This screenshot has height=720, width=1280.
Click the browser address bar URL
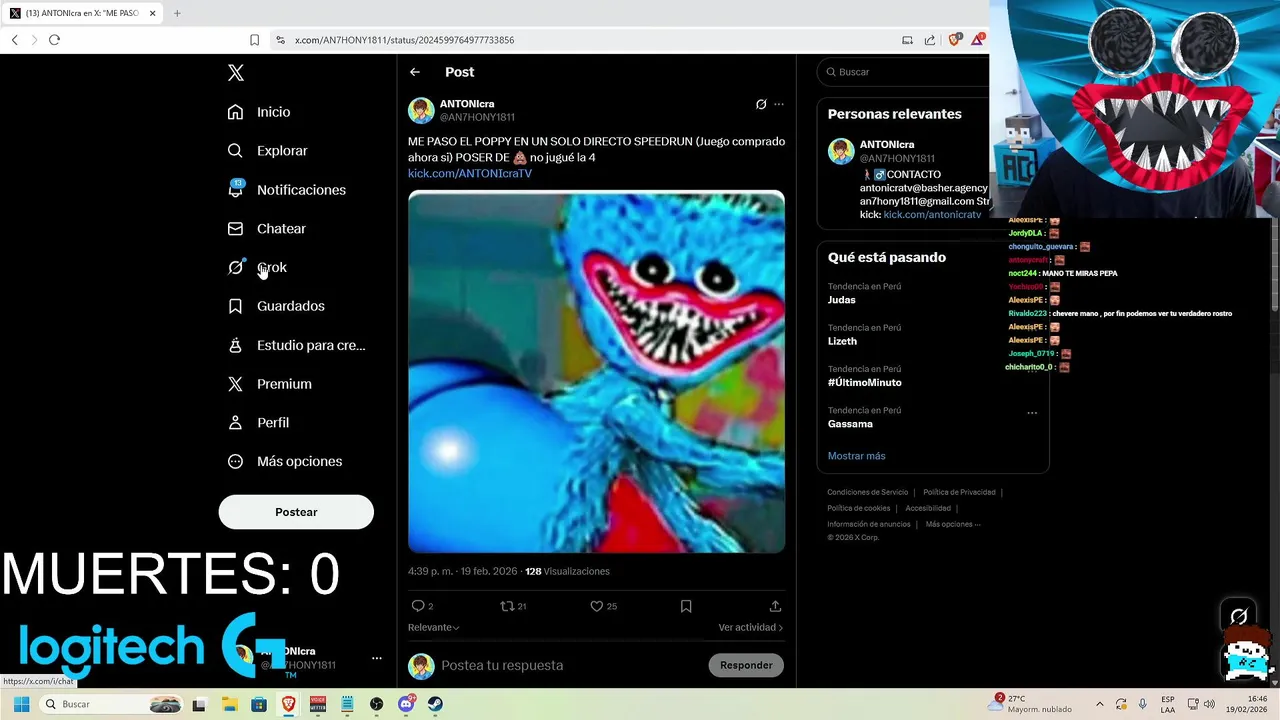[405, 40]
